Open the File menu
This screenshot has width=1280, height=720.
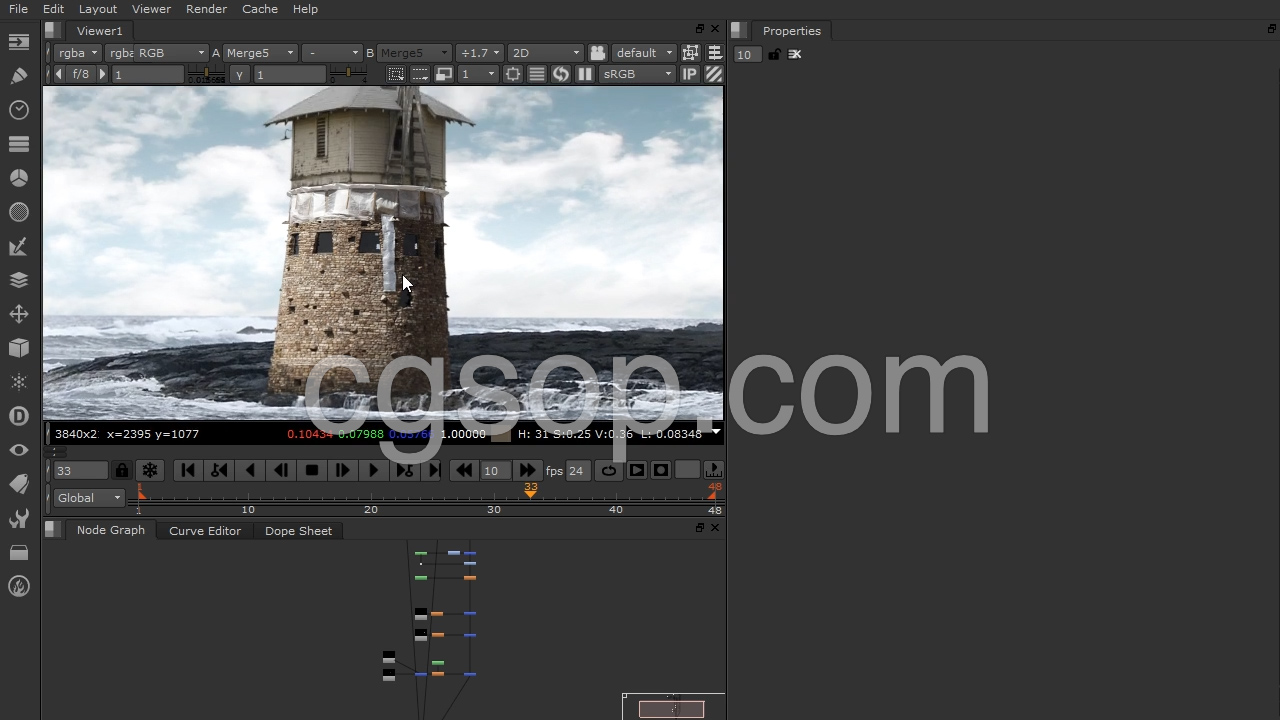18,9
